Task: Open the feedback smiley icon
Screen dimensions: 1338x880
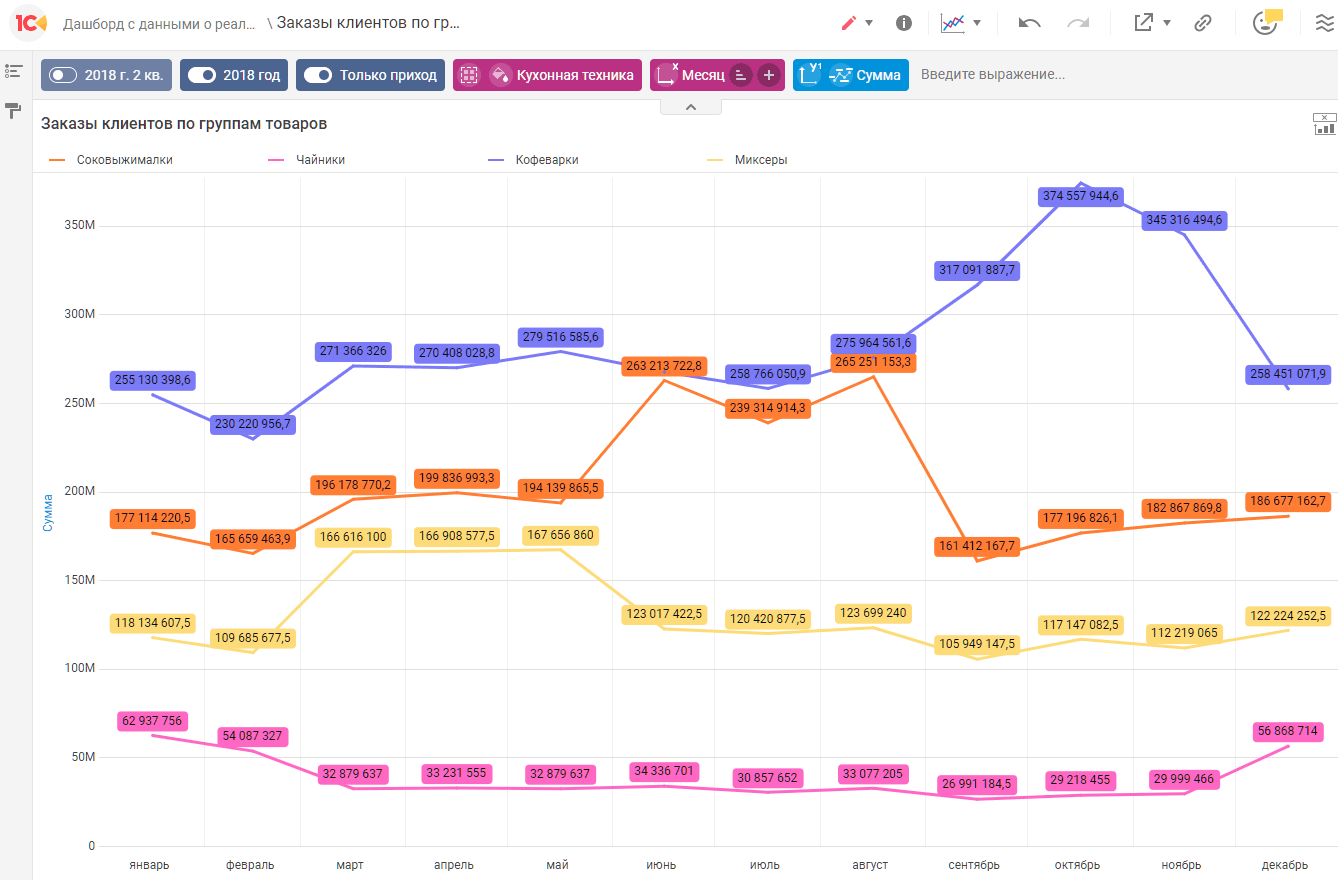Action: 1266,22
